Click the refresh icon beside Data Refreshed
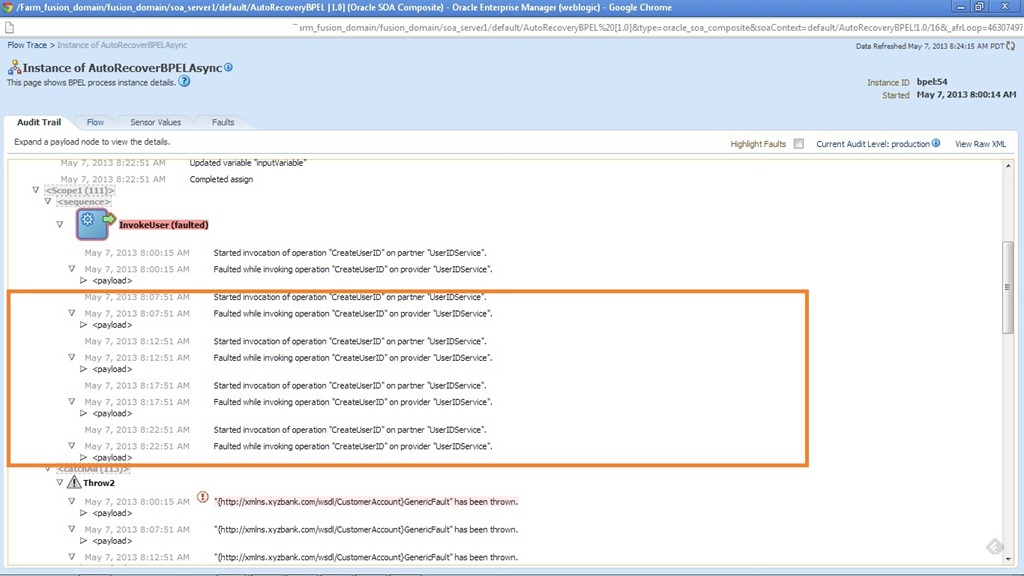 [x=1011, y=46]
